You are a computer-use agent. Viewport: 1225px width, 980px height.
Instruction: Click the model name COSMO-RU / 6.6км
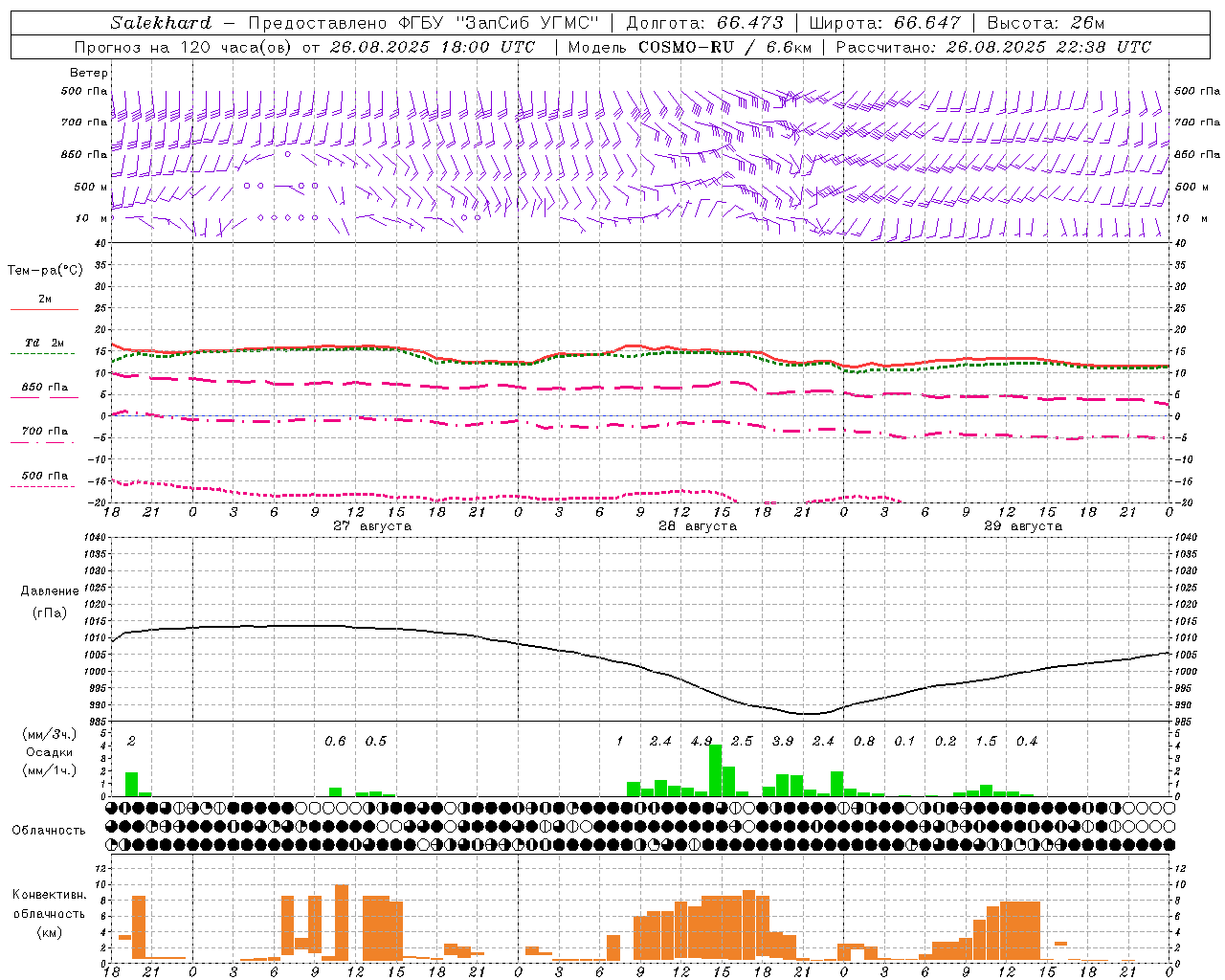tap(724, 47)
